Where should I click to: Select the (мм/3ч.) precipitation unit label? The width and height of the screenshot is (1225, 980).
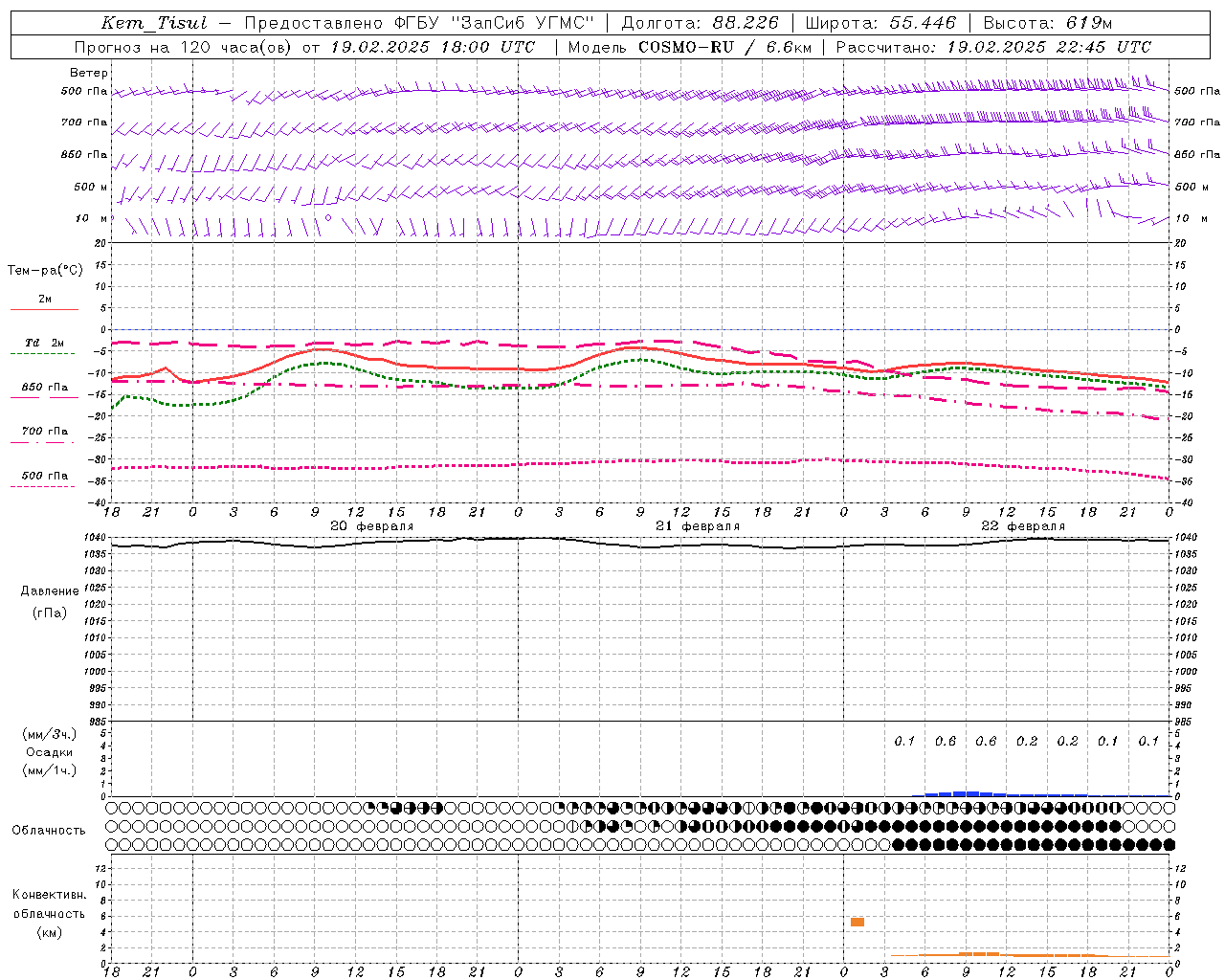(50, 734)
